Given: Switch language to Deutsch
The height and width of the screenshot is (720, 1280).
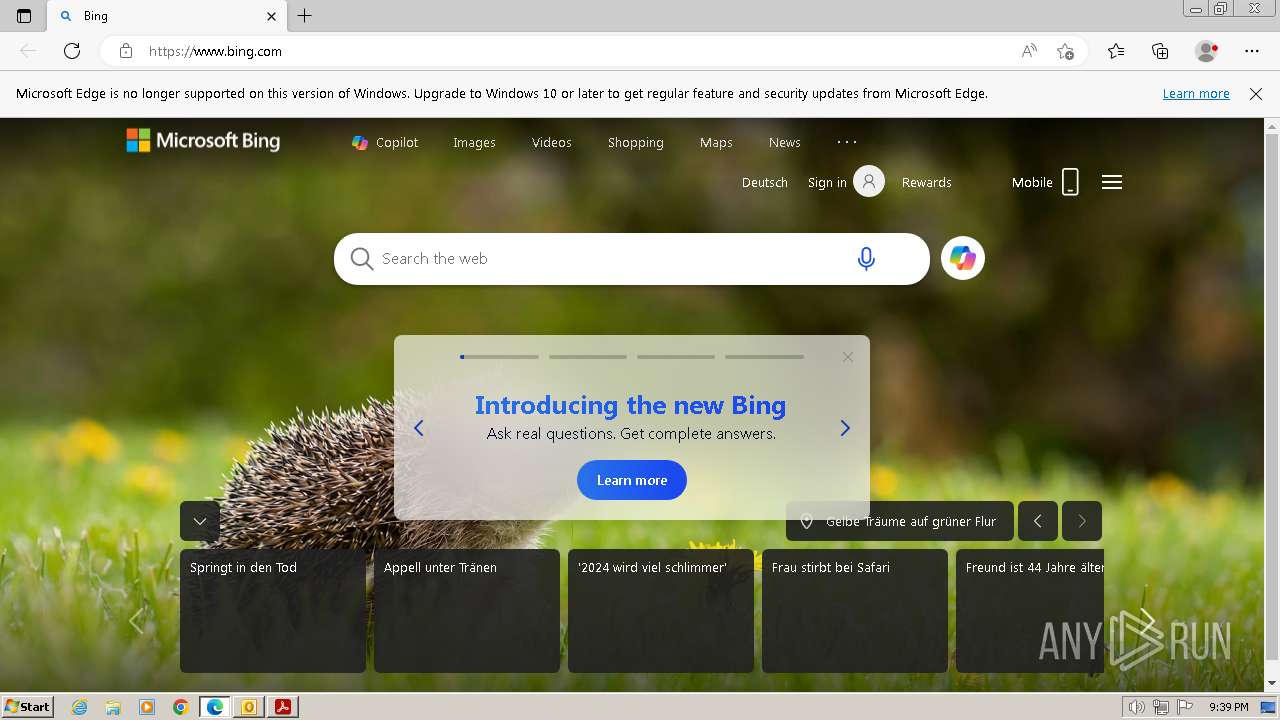Looking at the screenshot, I should [x=765, y=182].
